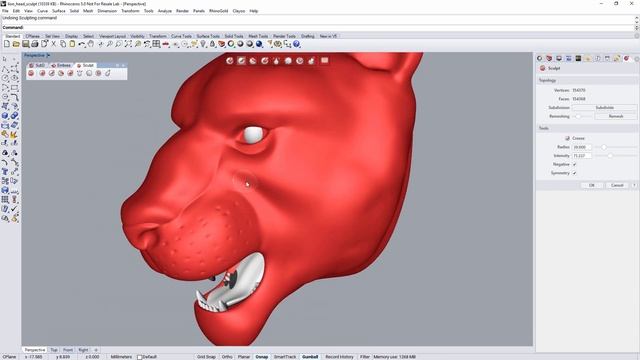Screen dimensions: 640x360
Task: Select the highlighted second sculpt brush in viewport
Action: (x=242, y=60)
